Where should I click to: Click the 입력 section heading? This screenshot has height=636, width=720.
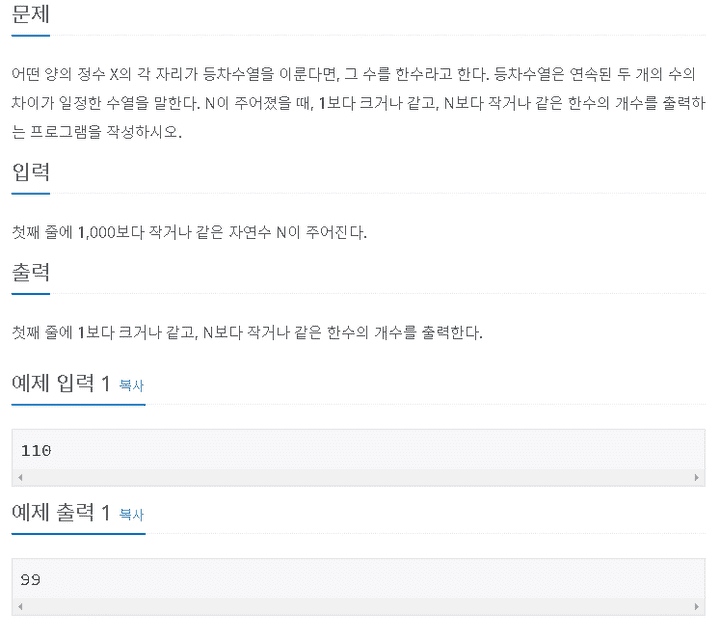click(x=30, y=172)
